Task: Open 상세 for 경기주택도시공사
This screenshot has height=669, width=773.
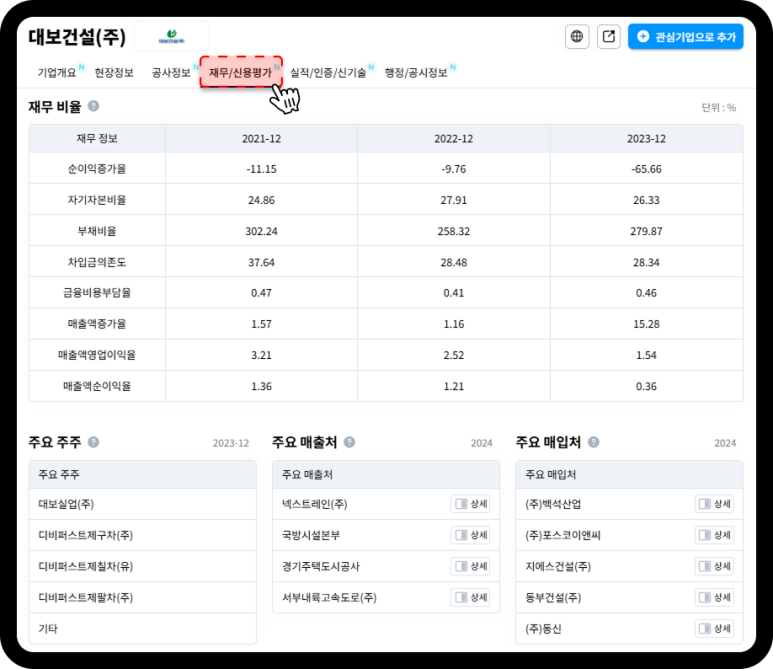Action: pos(470,566)
